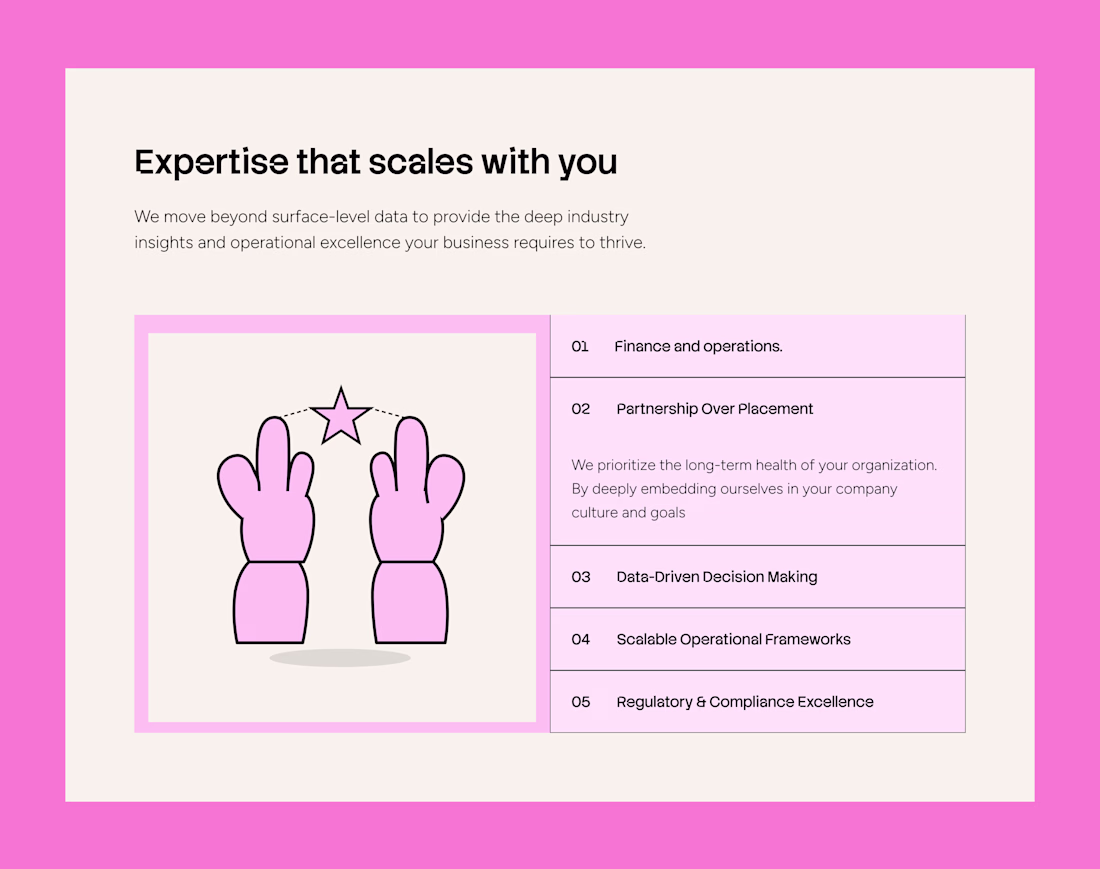Click the 05 number marker

[581, 702]
